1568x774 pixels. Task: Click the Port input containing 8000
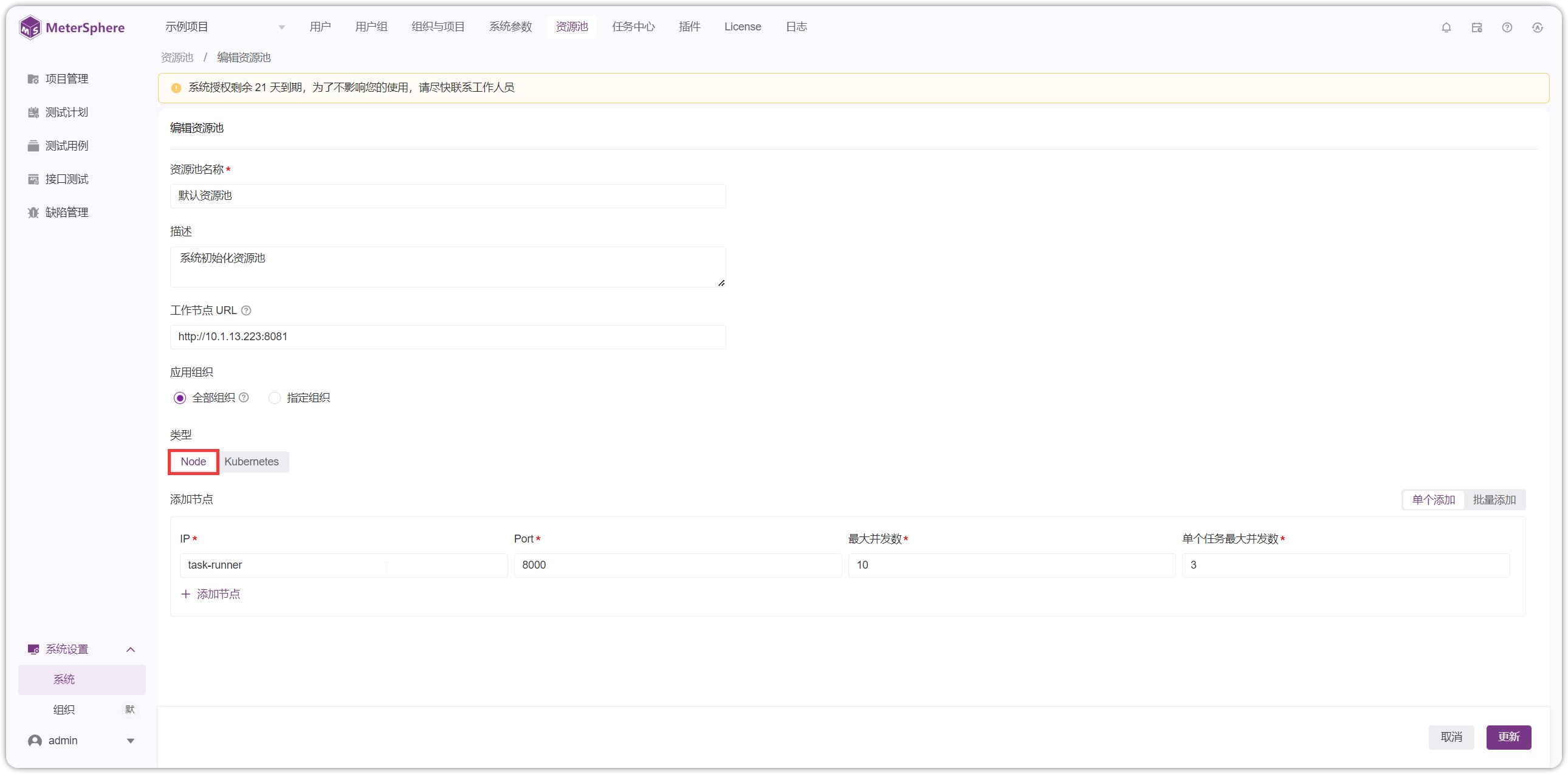pos(678,565)
